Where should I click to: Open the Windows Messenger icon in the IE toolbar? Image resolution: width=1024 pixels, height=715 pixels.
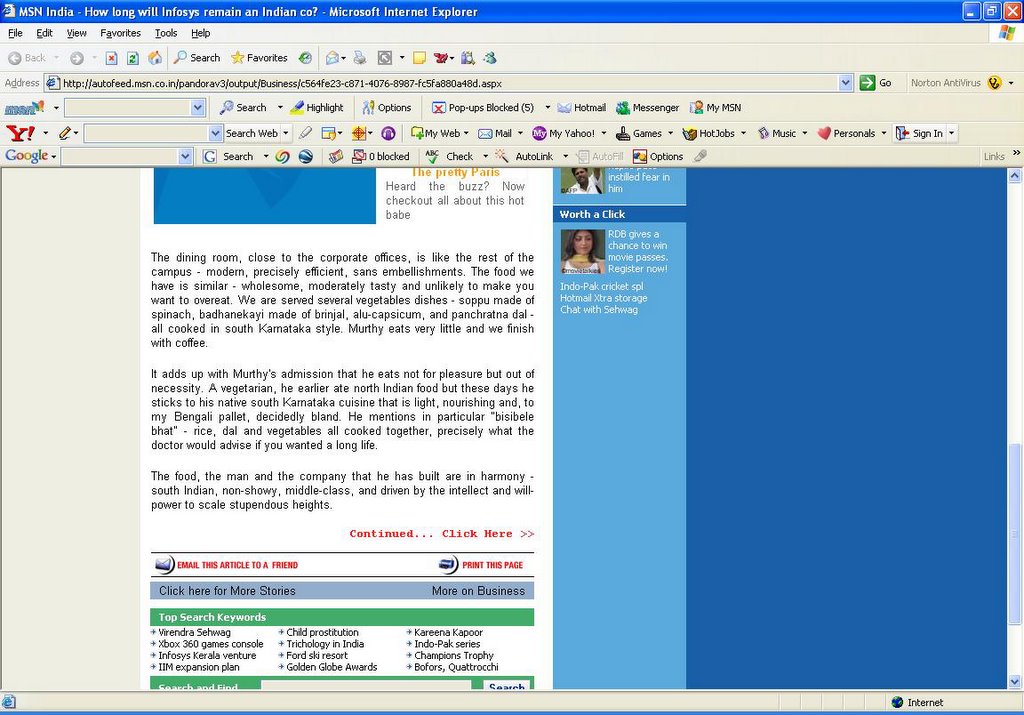(490, 58)
